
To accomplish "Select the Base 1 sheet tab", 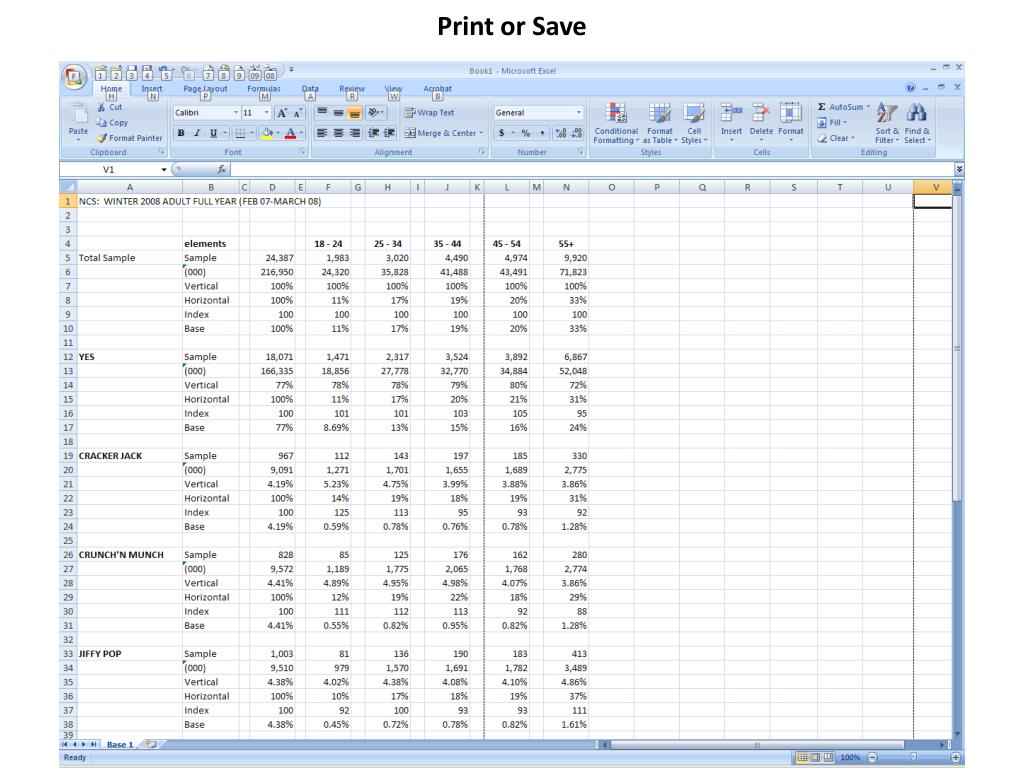I will click(120, 744).
